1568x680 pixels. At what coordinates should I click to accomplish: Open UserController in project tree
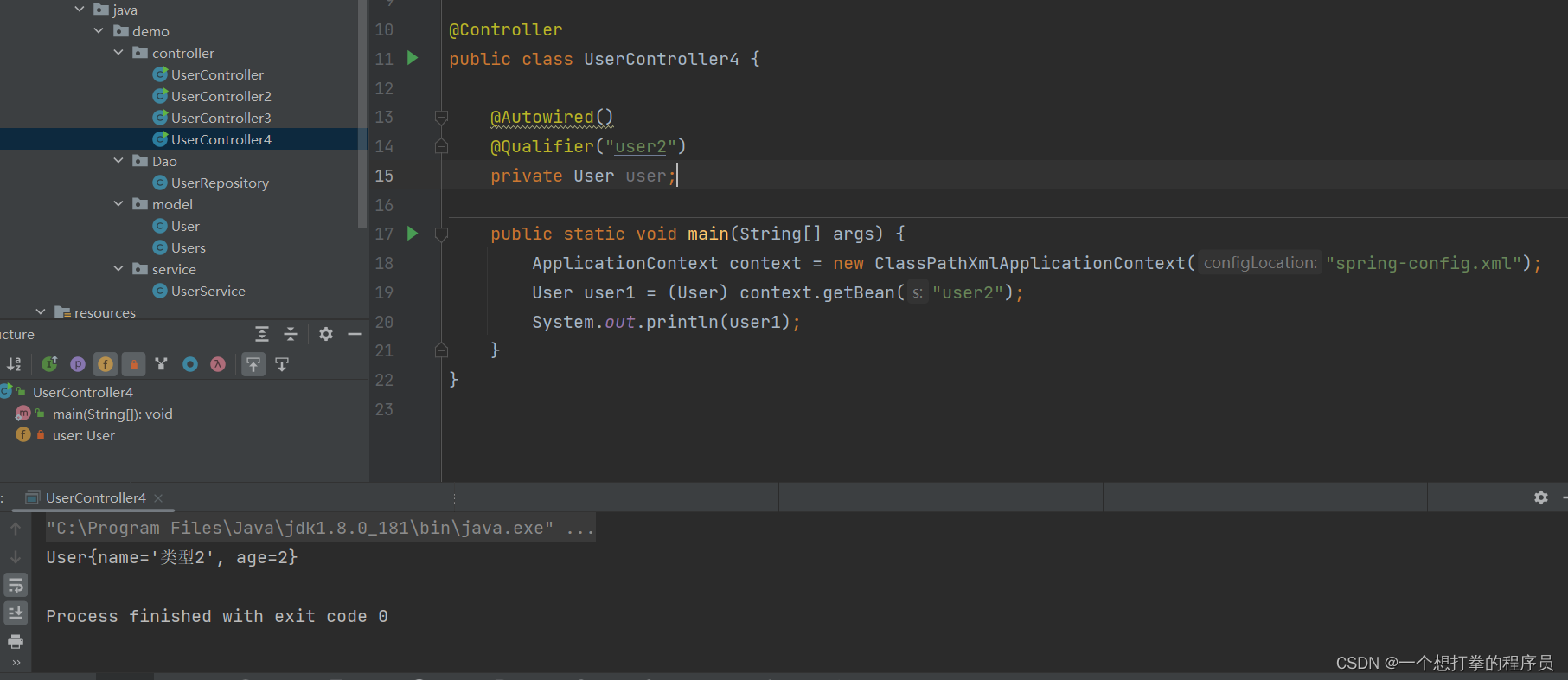217,74
